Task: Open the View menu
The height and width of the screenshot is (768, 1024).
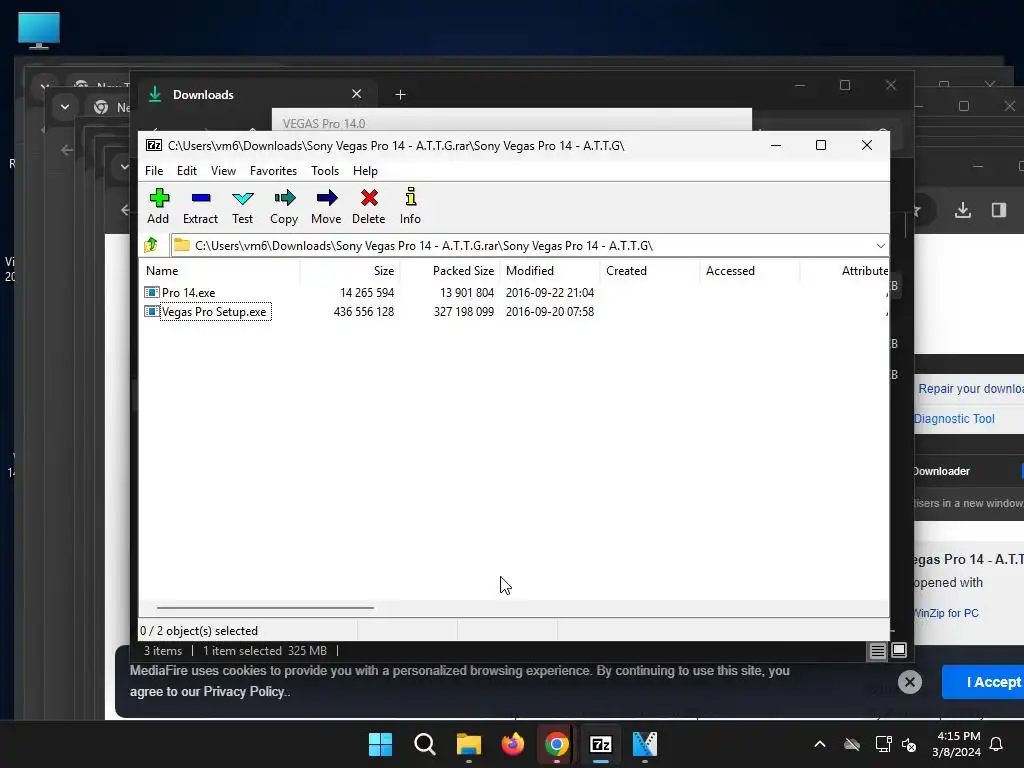Action: tap(223, 170)
